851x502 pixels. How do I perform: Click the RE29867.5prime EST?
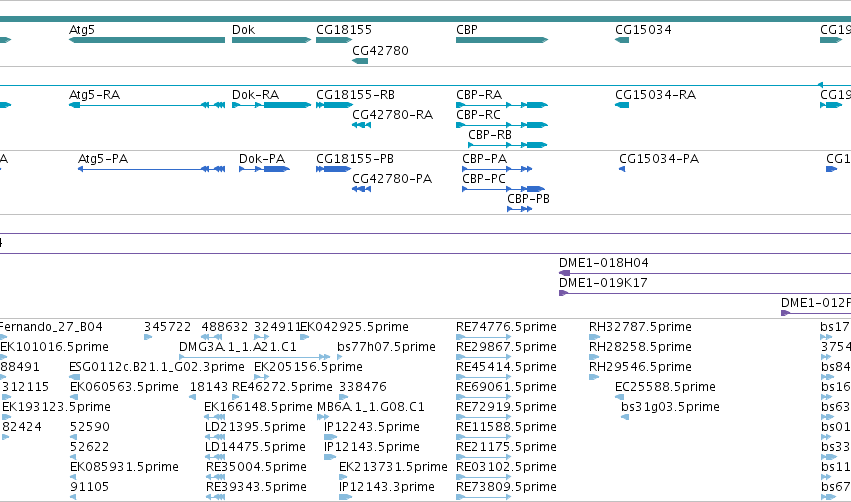click(x=484, y=357)
